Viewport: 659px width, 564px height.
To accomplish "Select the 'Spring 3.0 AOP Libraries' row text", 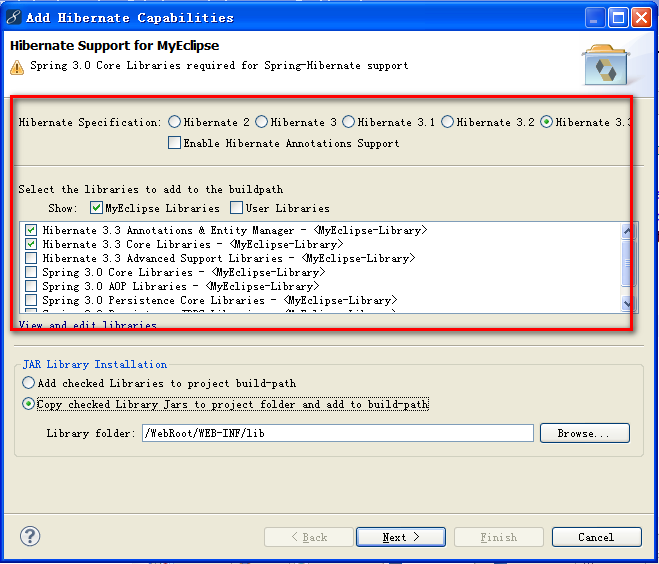I will tap(181, 286).
